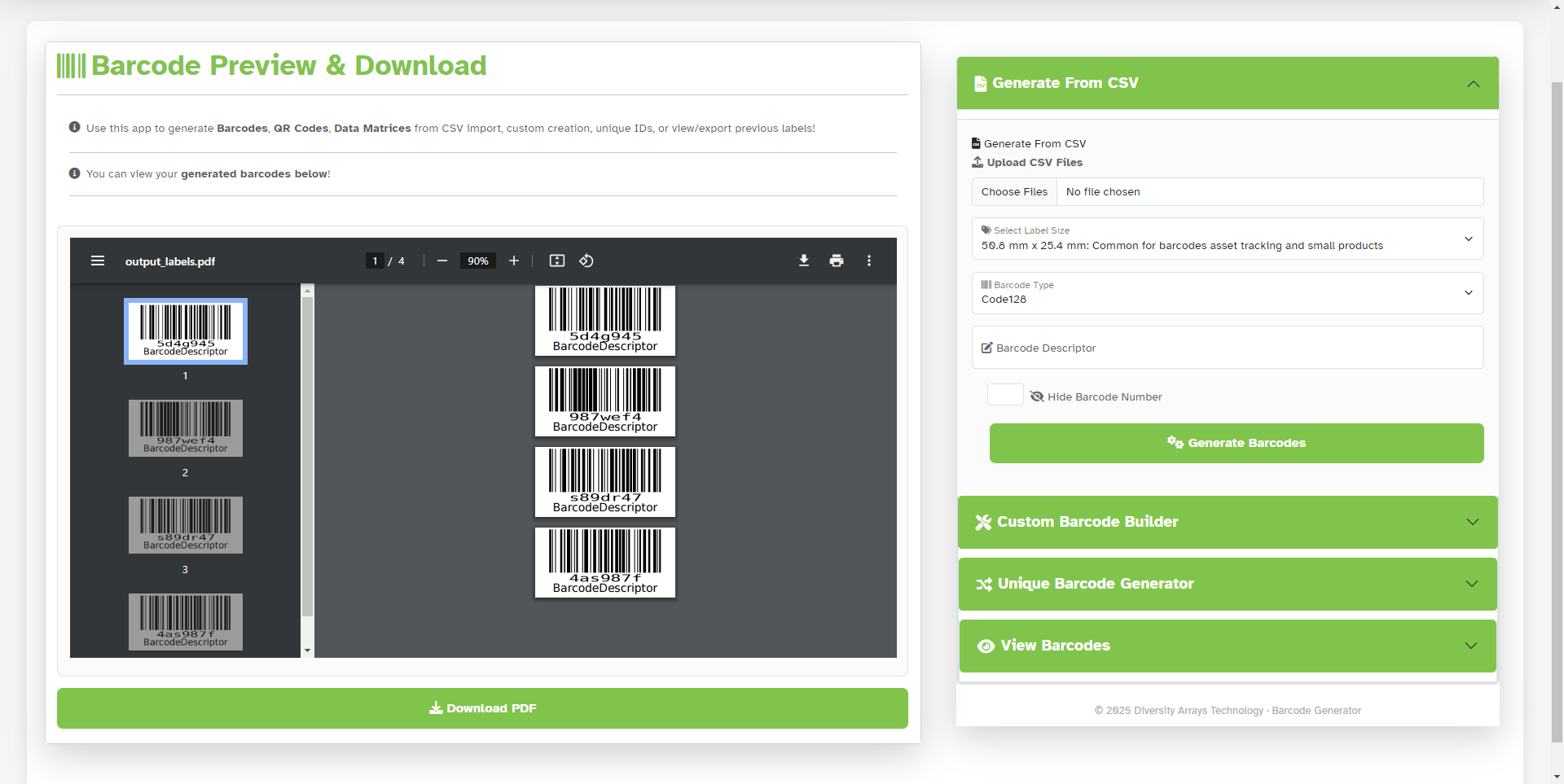This screenshot has height=784, width=1564.
Task: Print the output_labels.pdf document
Action: pos(837,261)
